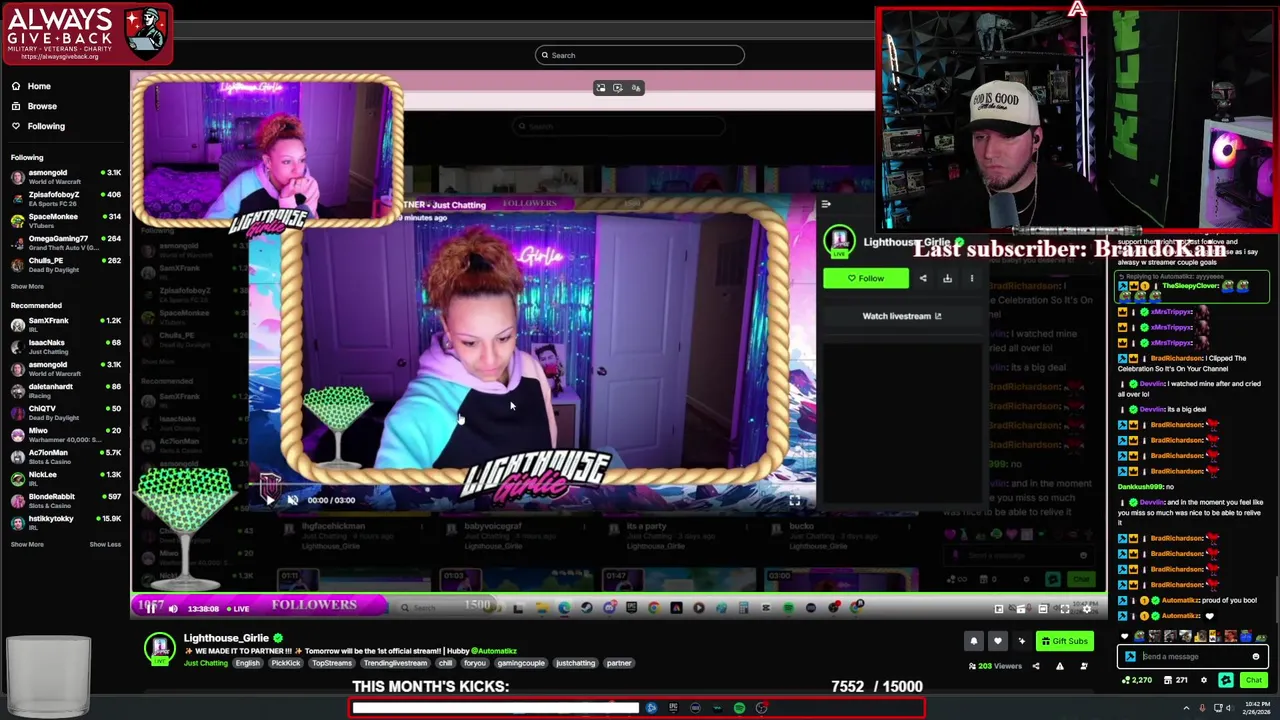Collapse the clip sidebar arrow
This screenshot has height=720, width=1280.
pyautogui.click(x=826, y=204)
